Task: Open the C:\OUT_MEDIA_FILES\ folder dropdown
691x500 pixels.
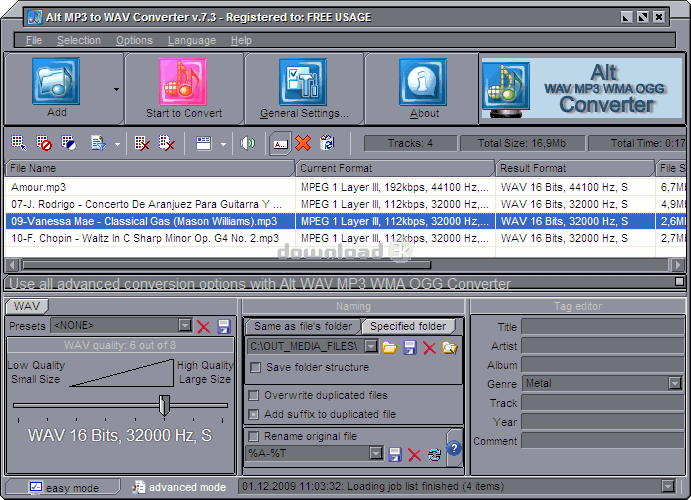Action: pyautogui.click(x=372, y=347)
